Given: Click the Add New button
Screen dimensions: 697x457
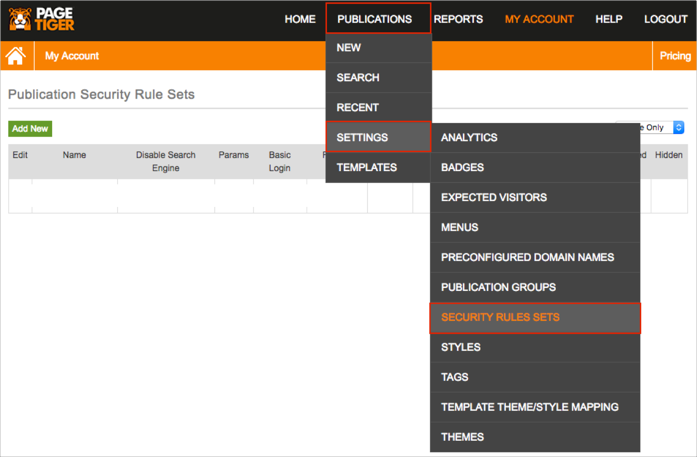Looking at the screenshot, I should 30,129.
